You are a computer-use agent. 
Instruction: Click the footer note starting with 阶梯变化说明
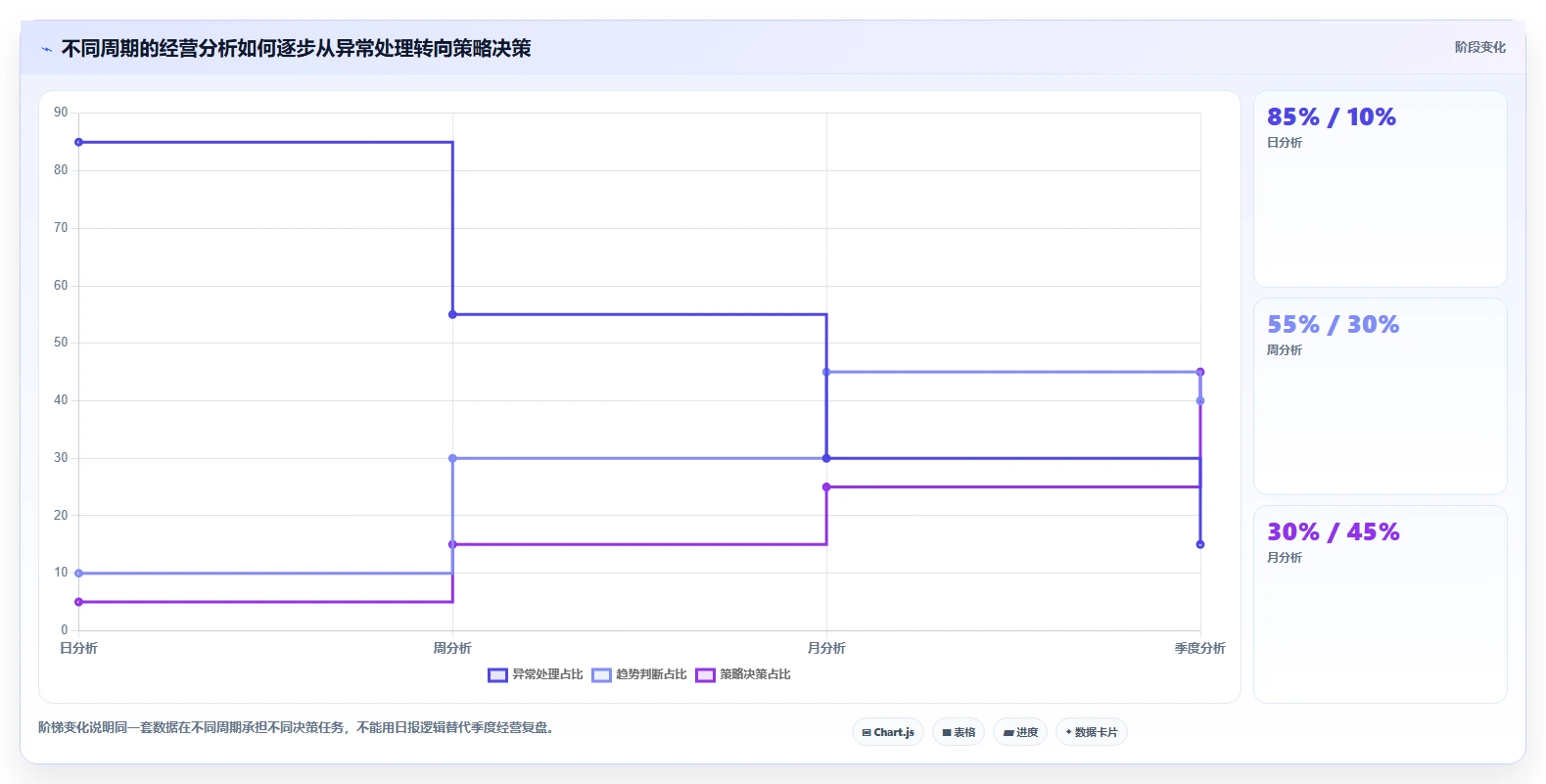(x=299, y=727)
